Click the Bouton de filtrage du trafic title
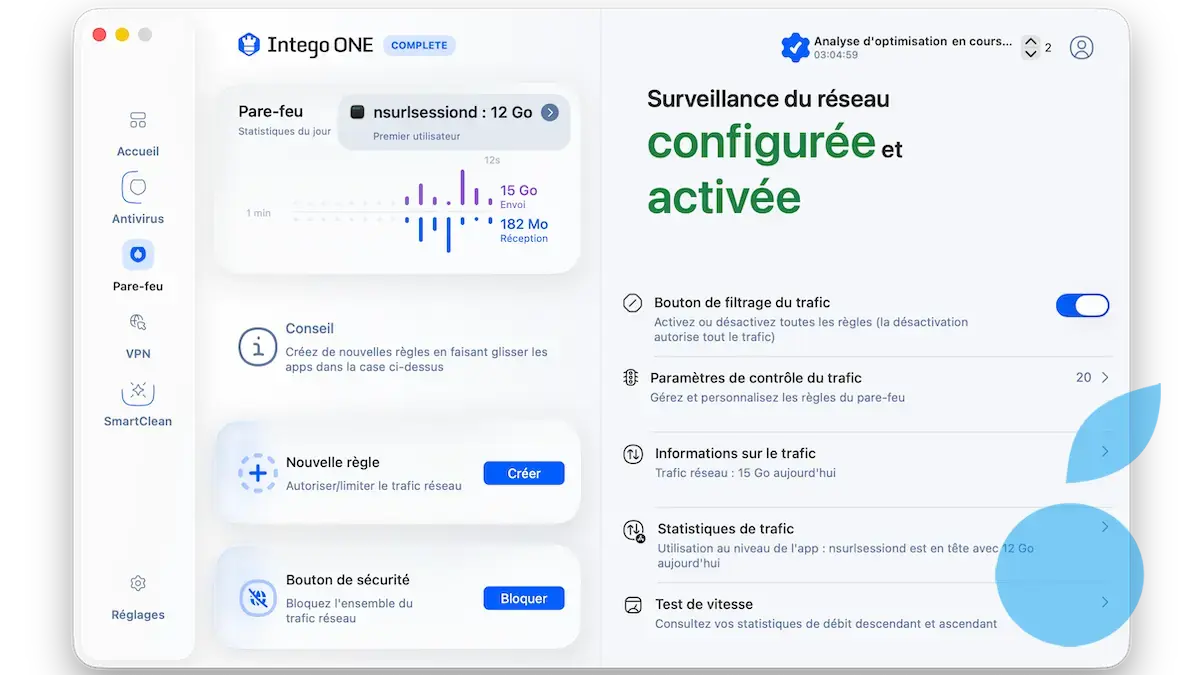 pyautogui.click(x=742, y=302)
